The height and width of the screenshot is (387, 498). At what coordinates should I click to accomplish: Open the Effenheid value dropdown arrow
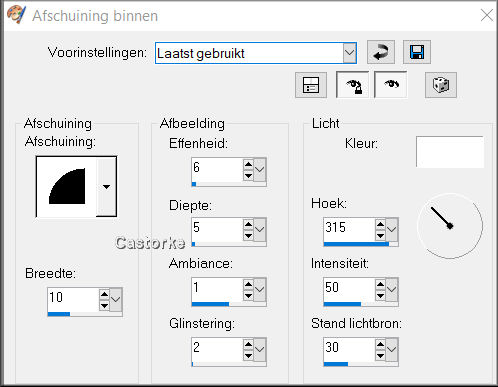click(260, 169)
